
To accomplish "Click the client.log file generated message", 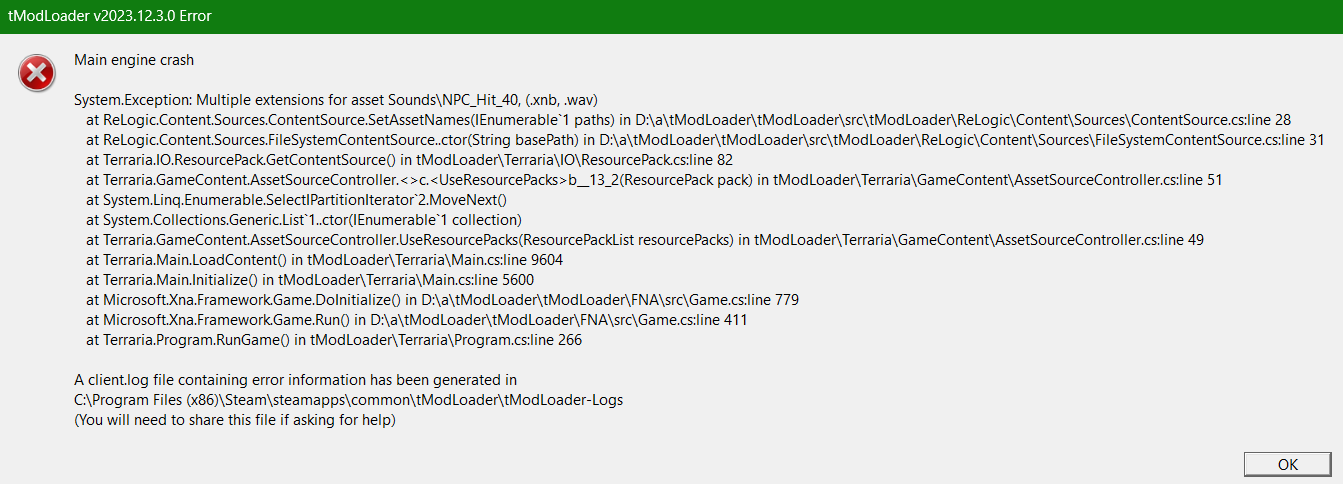I will (x=295, y=380).
